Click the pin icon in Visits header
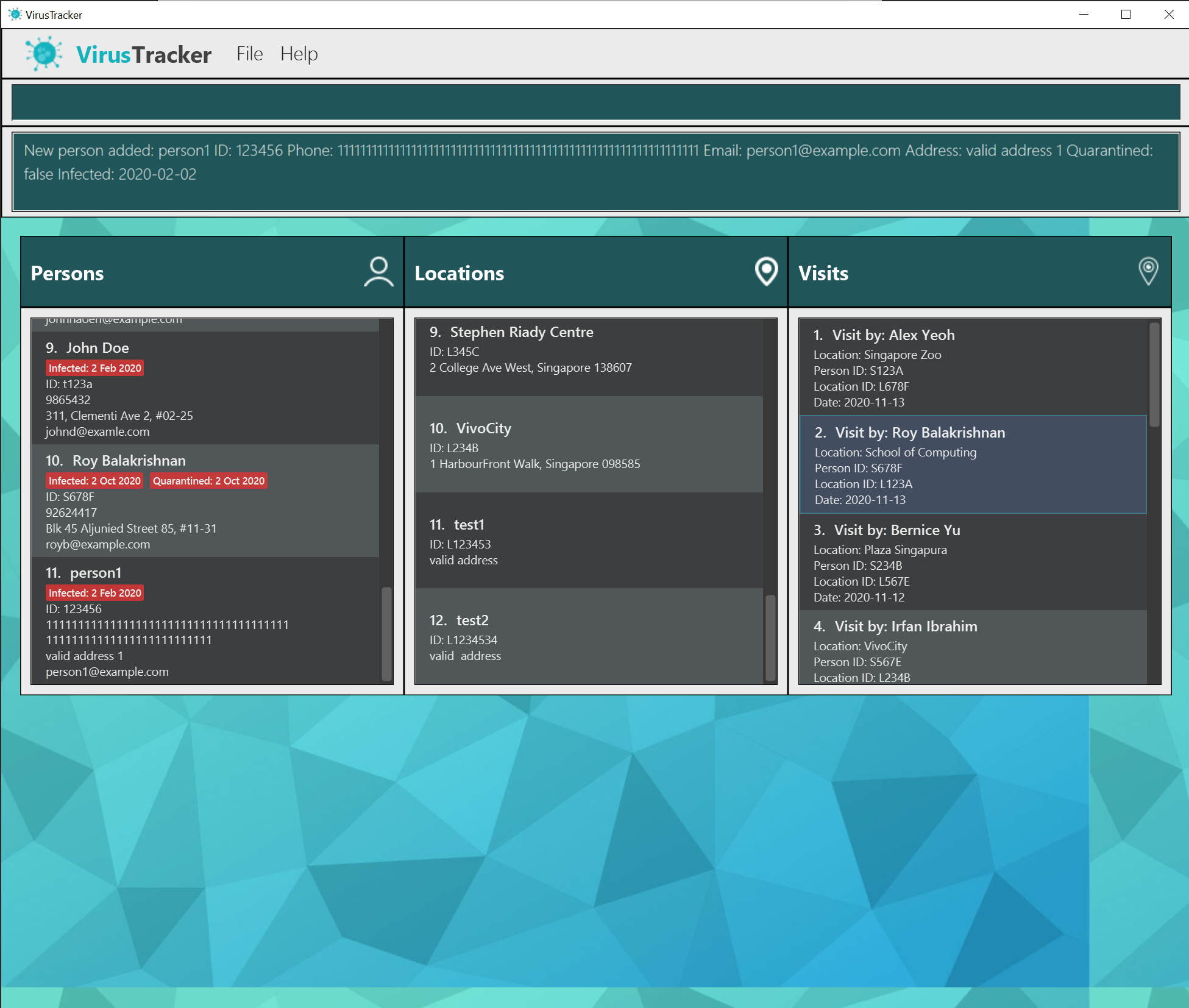This screenshot has width=1189, height=1008. (1148, 272)
